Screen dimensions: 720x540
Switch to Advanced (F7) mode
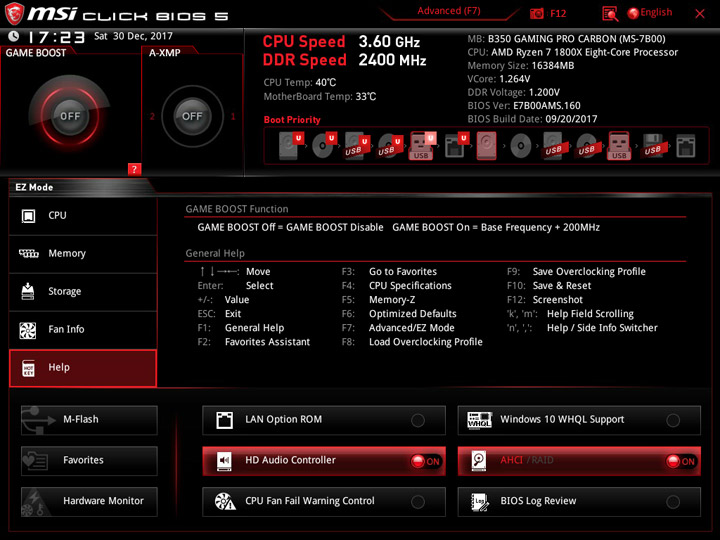click(x=449, y=11)
